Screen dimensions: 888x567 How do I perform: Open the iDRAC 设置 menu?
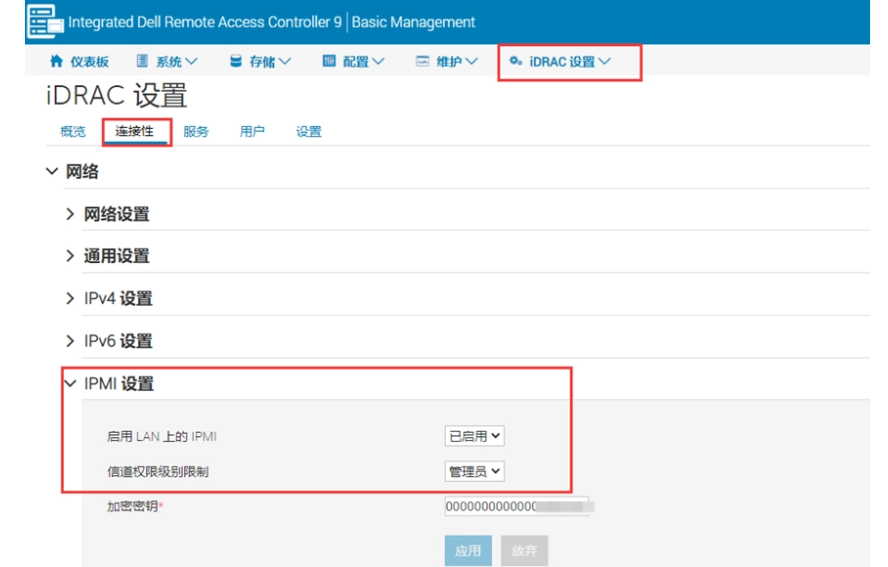click(561, 61)
